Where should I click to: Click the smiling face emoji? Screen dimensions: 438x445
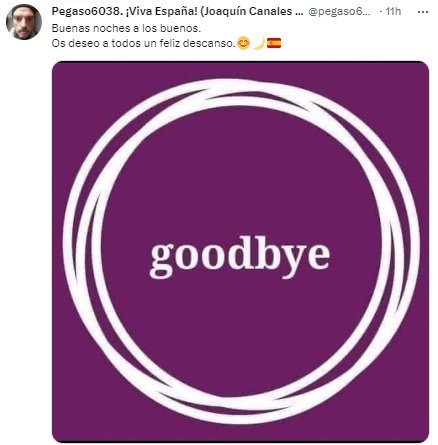(x=244, y=43)
